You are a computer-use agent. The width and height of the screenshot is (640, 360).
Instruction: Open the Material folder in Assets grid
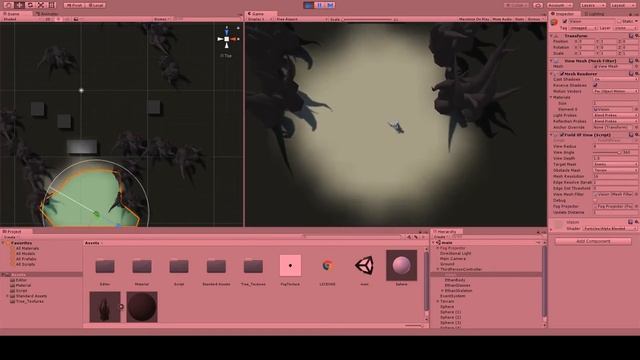[x=142, y=267]
